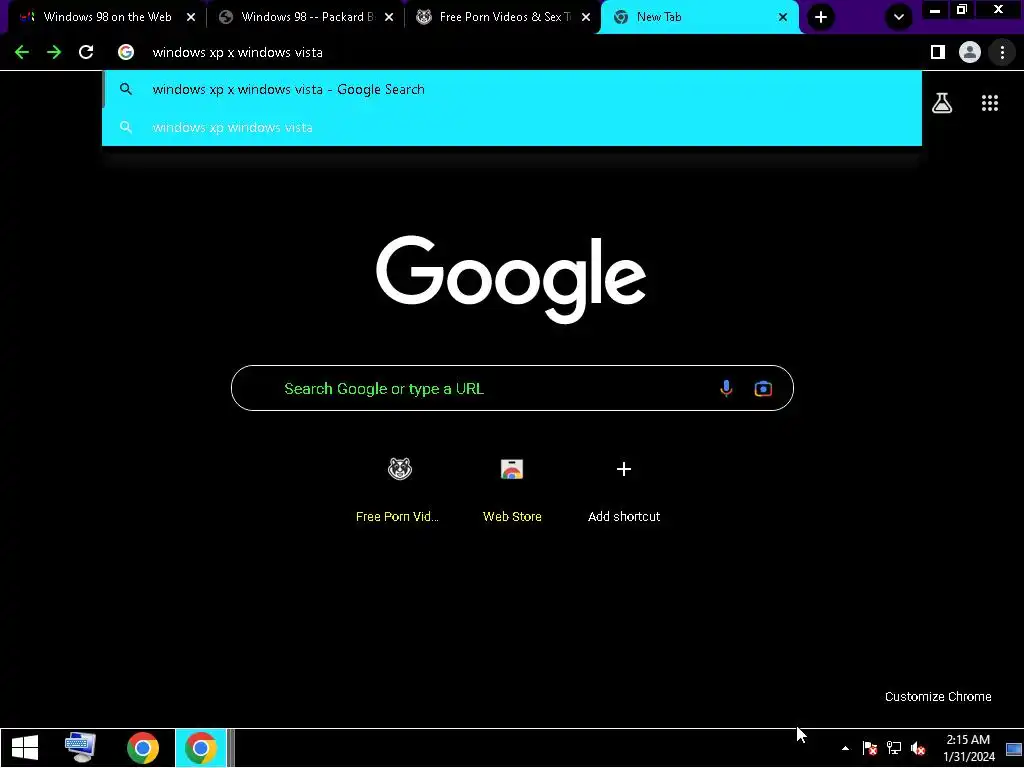
Task: Choose the 'windows xp windows vista' suggestion
Action: pyautogui.click(x=512, y=127)
